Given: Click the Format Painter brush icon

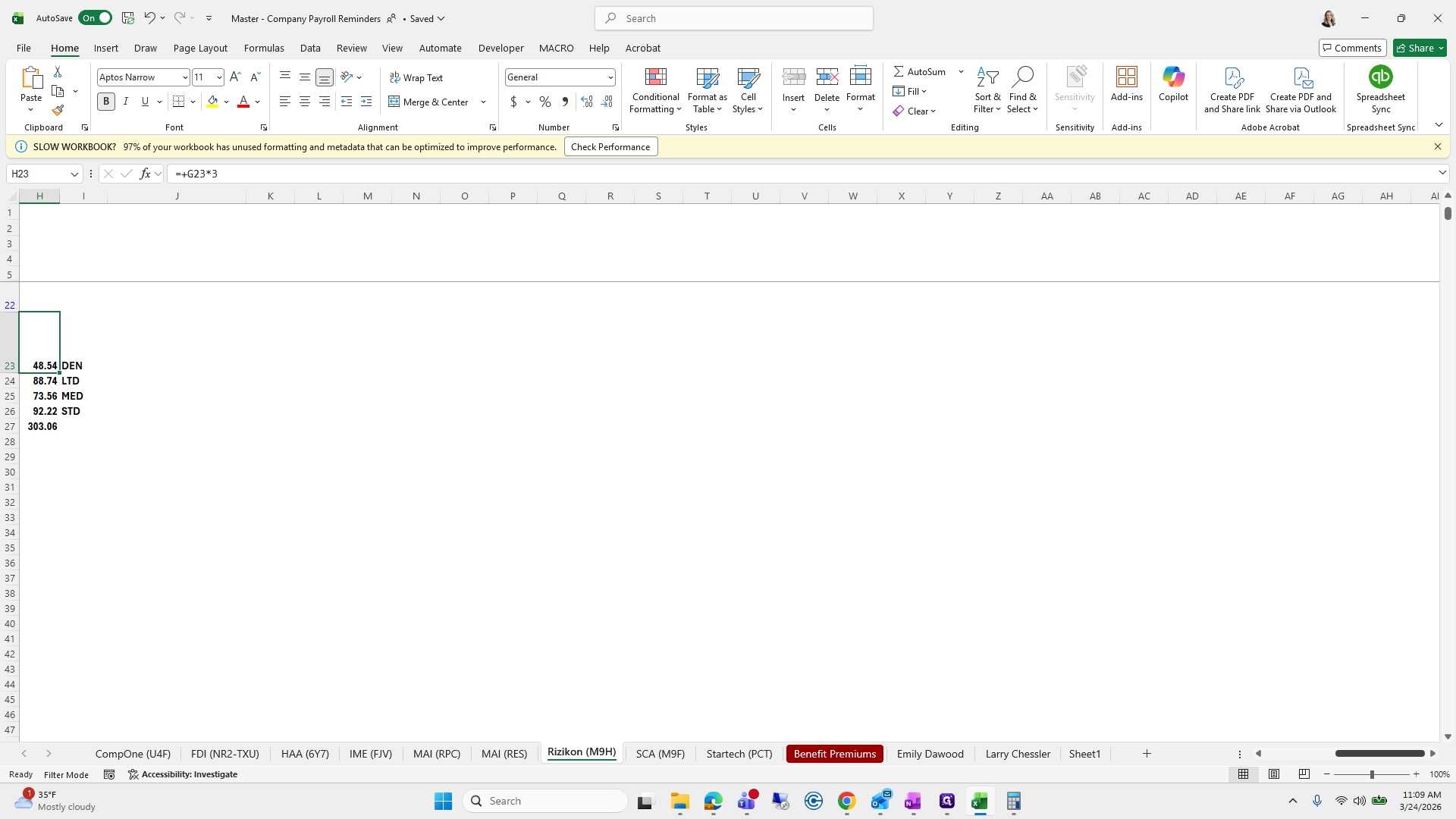Looking at the screenshot, I should pos(58,111).
